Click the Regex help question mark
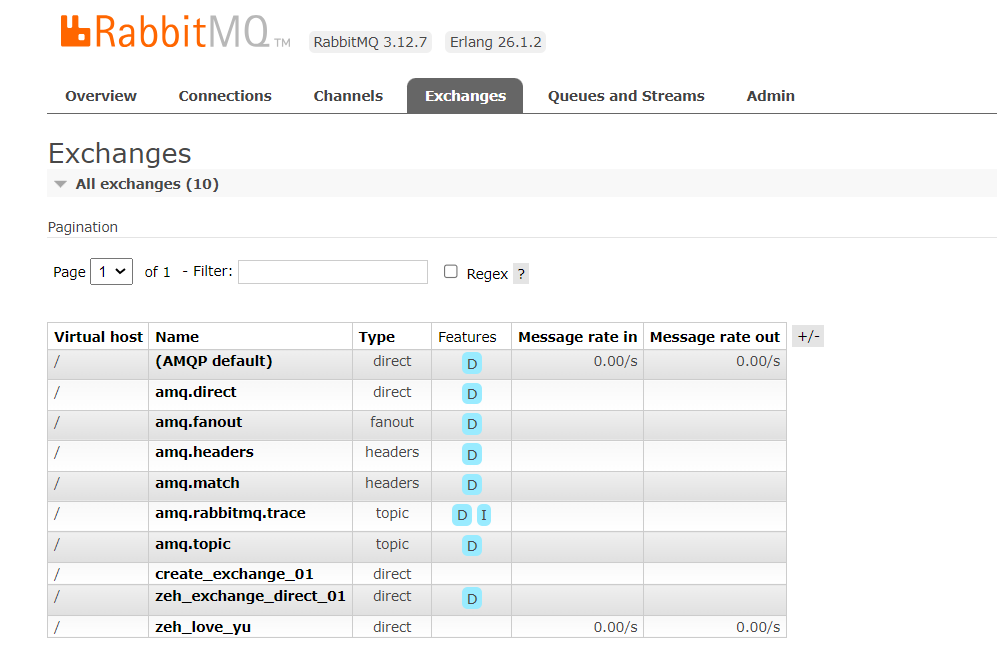 (521, 274)
